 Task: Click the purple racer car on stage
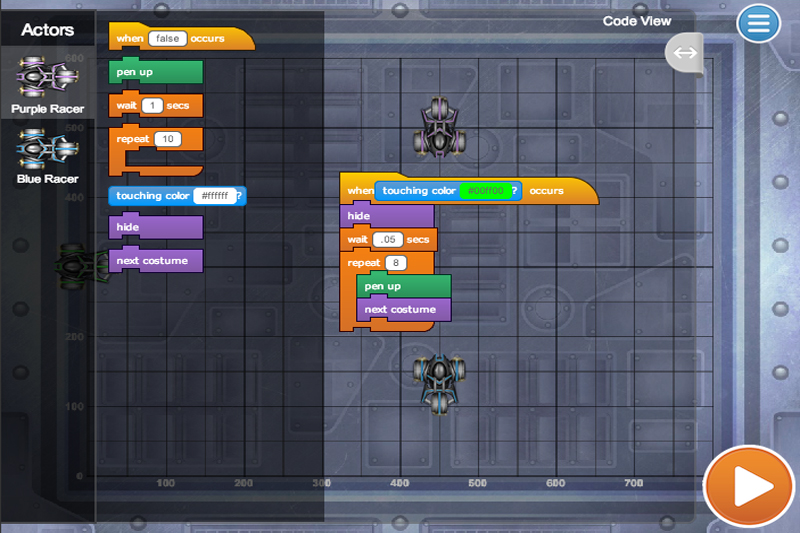pos(439,126)
